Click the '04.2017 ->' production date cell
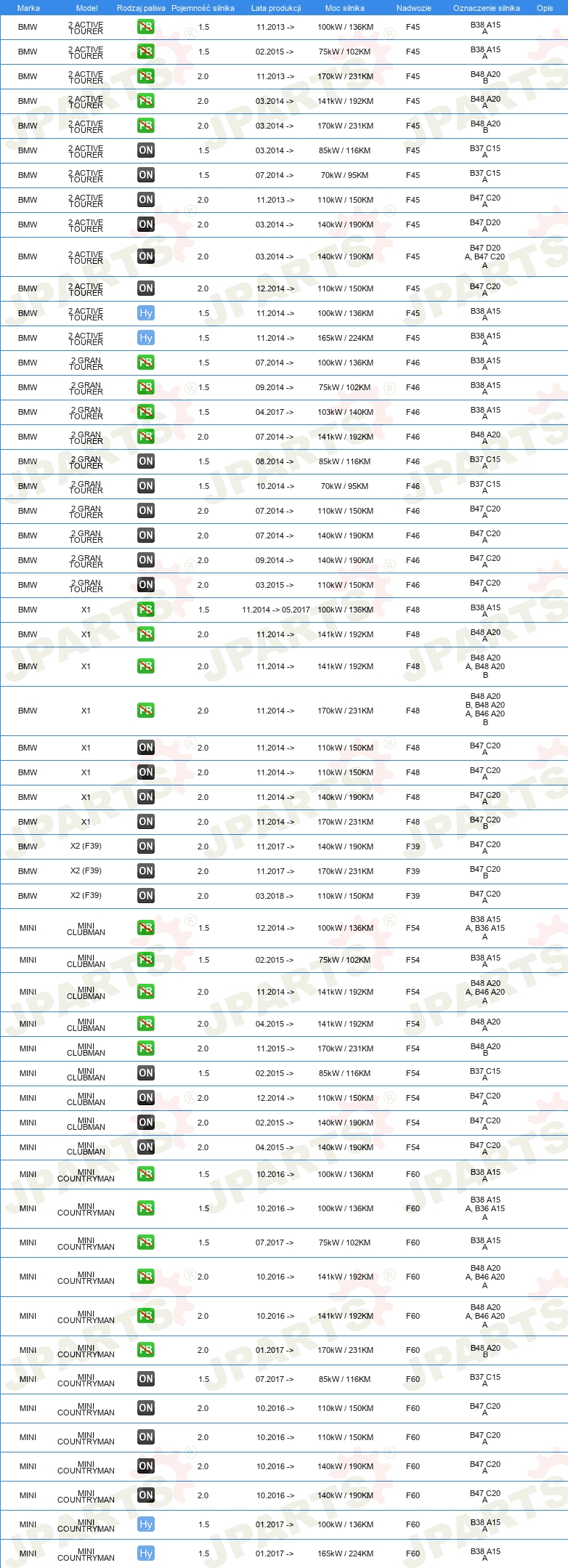Screen dimensions: 568x1568 tap(275, 412)
